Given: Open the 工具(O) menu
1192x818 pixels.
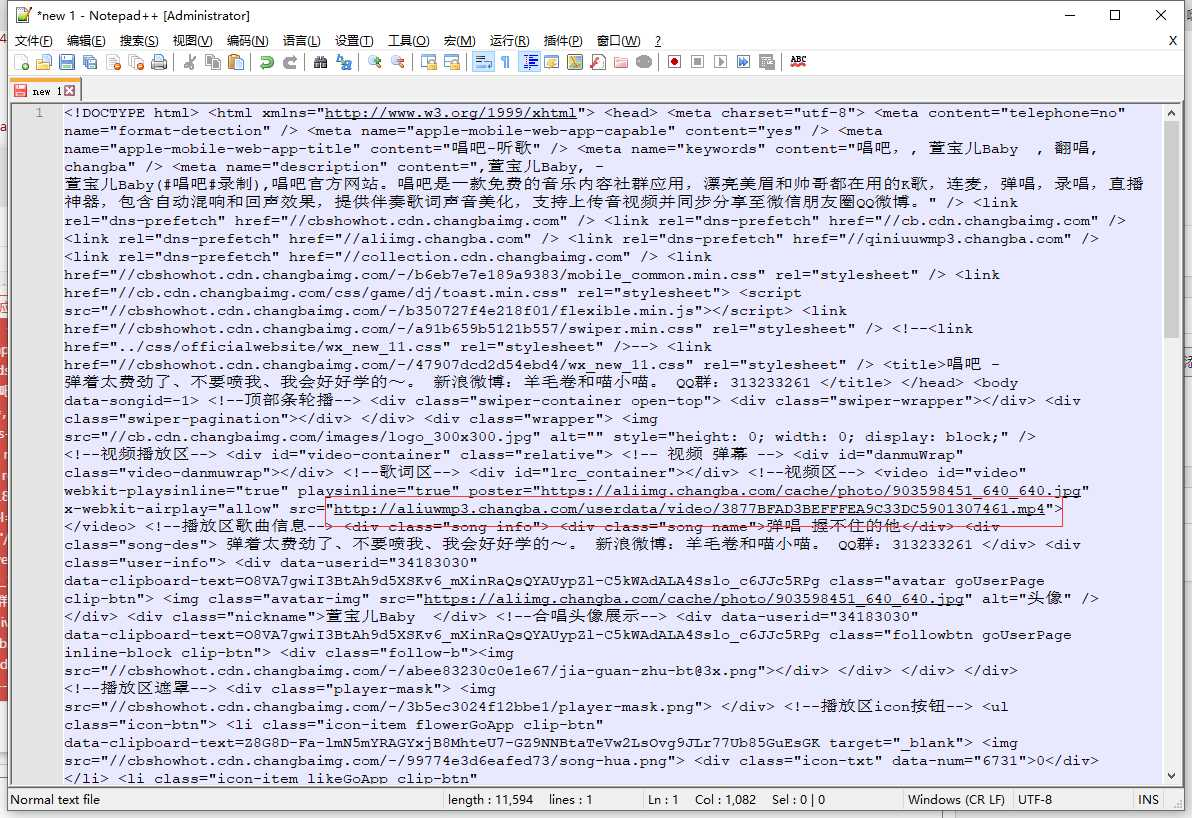Looking at the screenshot, I should click(409, 40).
